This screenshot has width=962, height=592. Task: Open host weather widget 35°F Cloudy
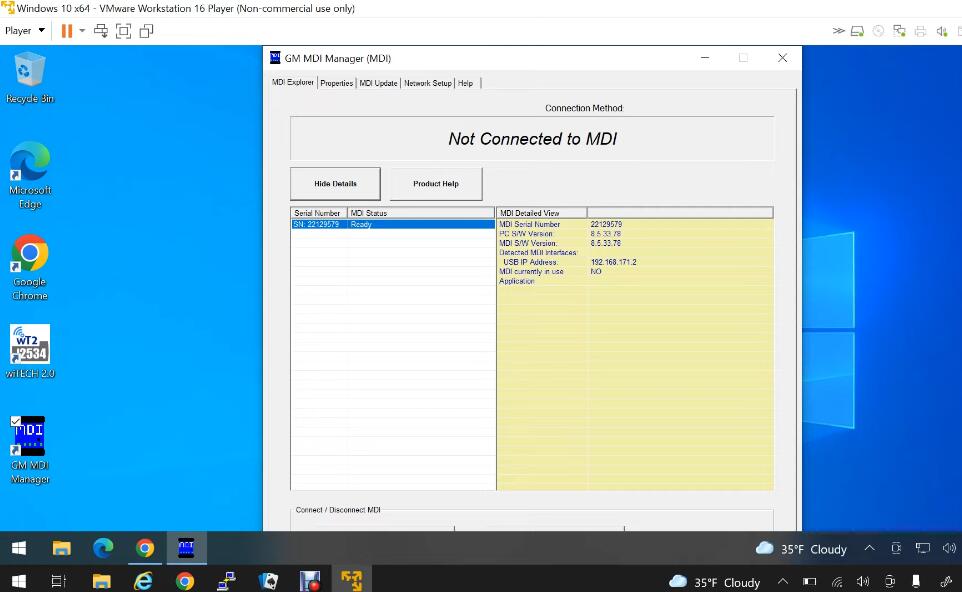tap(715, 582)
